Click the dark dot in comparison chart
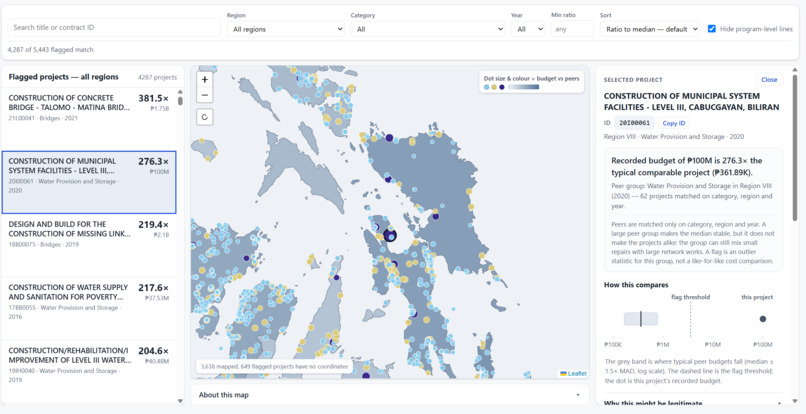806x414 pixels. [763, 319]
